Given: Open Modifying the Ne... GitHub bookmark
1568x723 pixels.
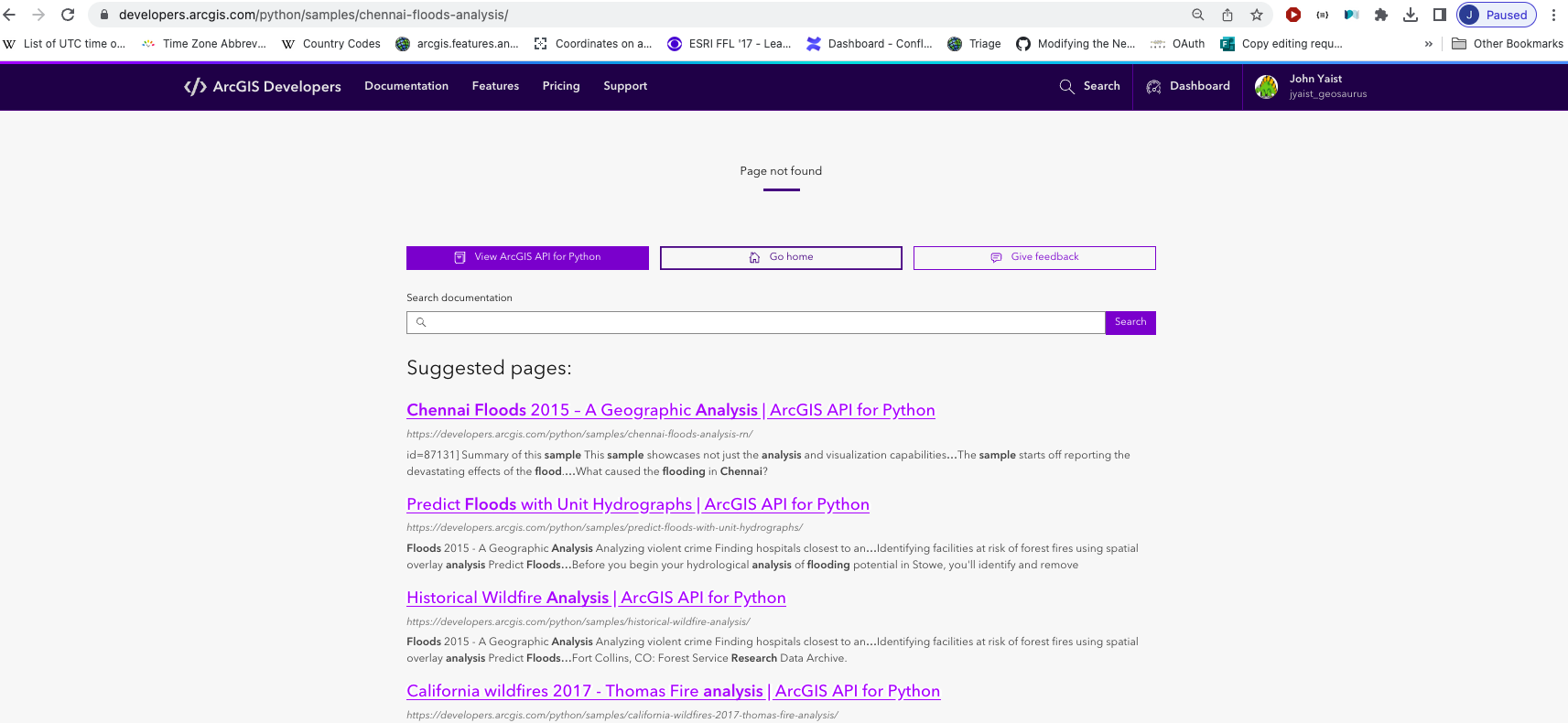Looking at the screenshot, I should (1076, 44).
